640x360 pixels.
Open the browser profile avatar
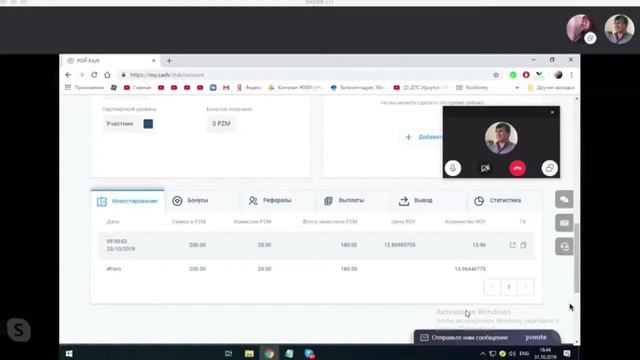[x=558, y=75]
